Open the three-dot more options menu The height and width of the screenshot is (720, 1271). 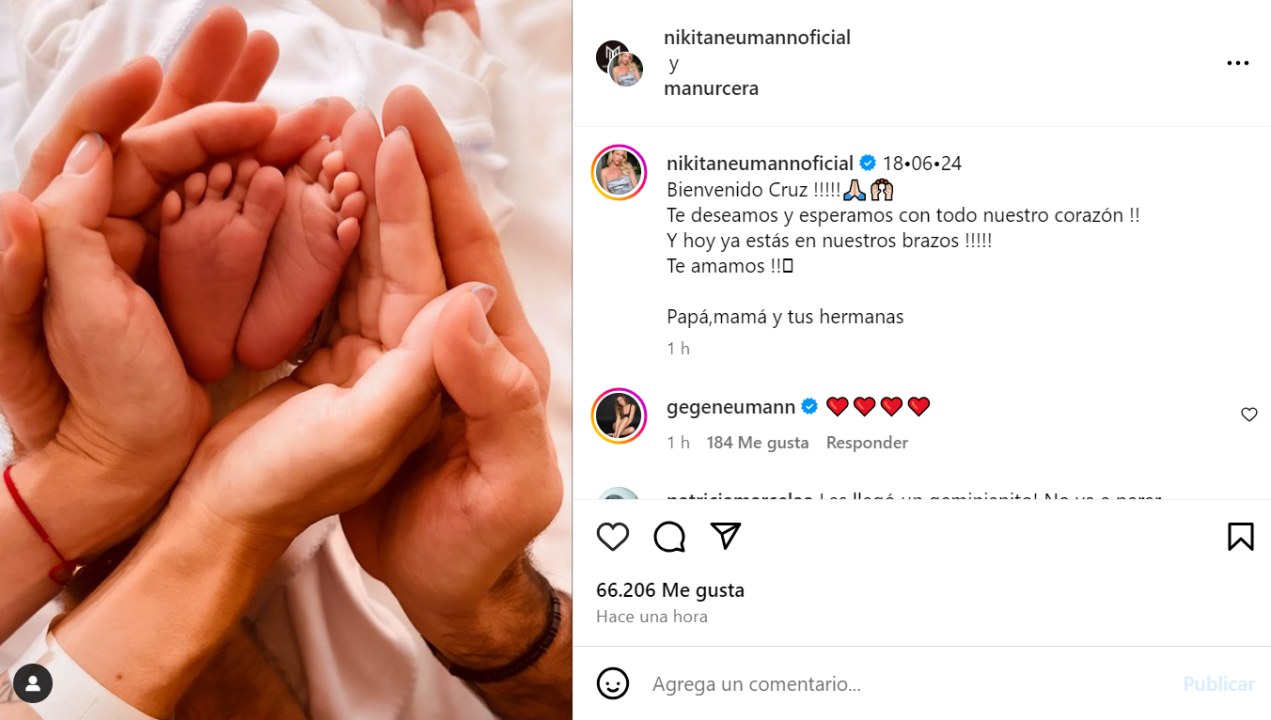[x=1238, y=63]
